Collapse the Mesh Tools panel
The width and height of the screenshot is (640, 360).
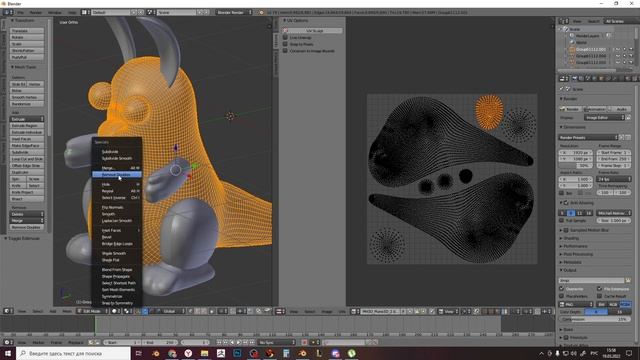coord(12,67)
